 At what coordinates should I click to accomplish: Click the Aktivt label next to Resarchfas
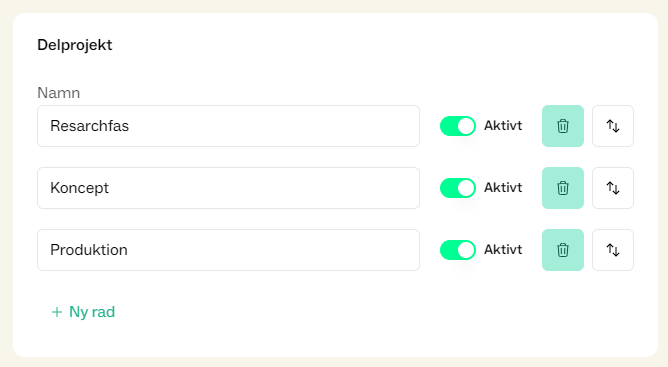[503, 126]
